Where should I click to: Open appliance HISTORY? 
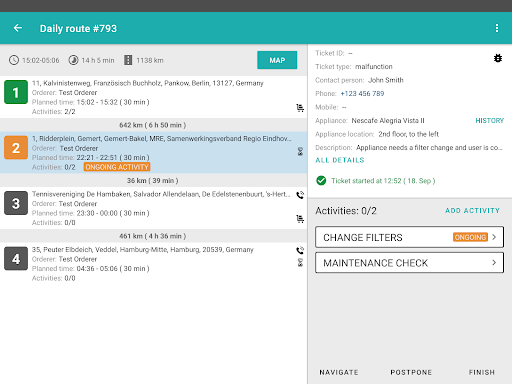[489, 120]
